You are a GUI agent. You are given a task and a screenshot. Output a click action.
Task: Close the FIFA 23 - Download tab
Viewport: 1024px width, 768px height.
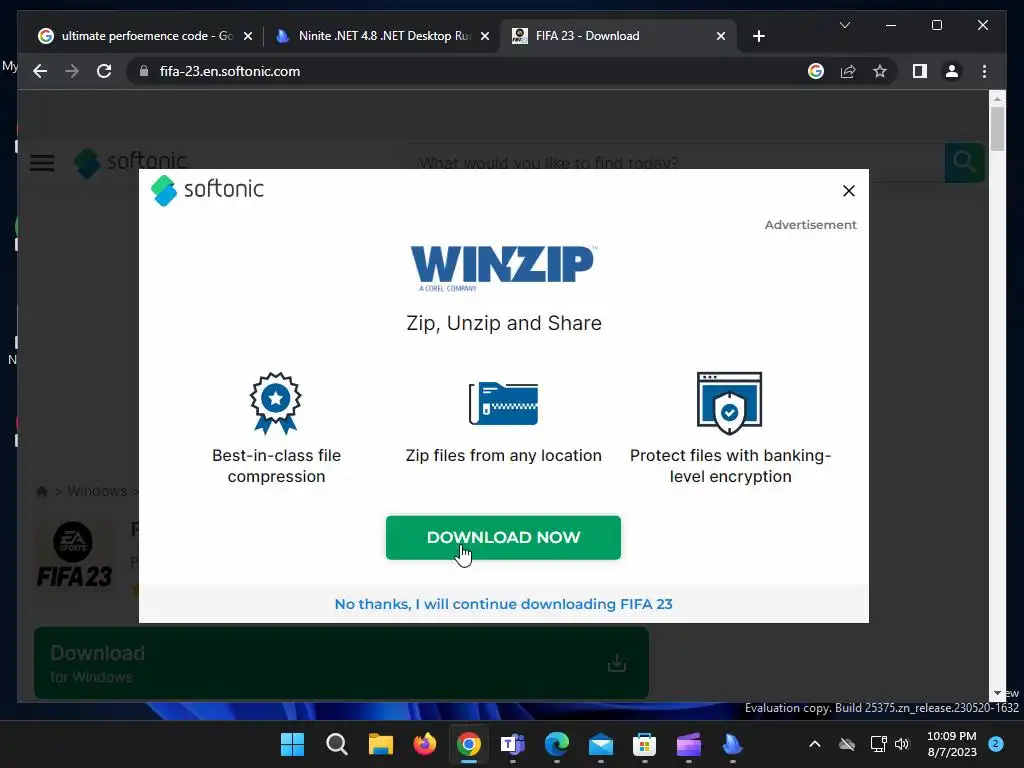720,36
